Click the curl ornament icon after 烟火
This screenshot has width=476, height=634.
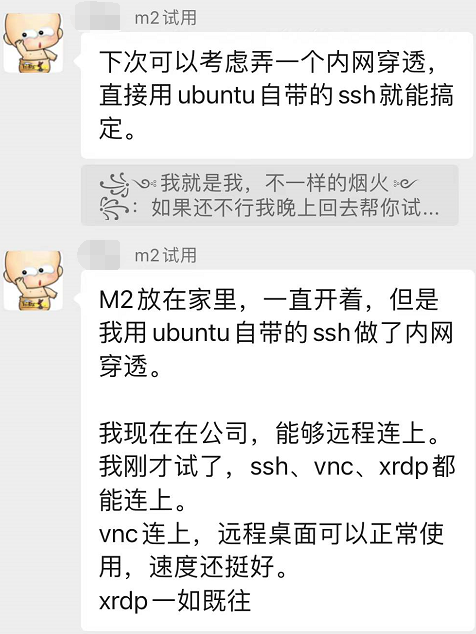405,184
